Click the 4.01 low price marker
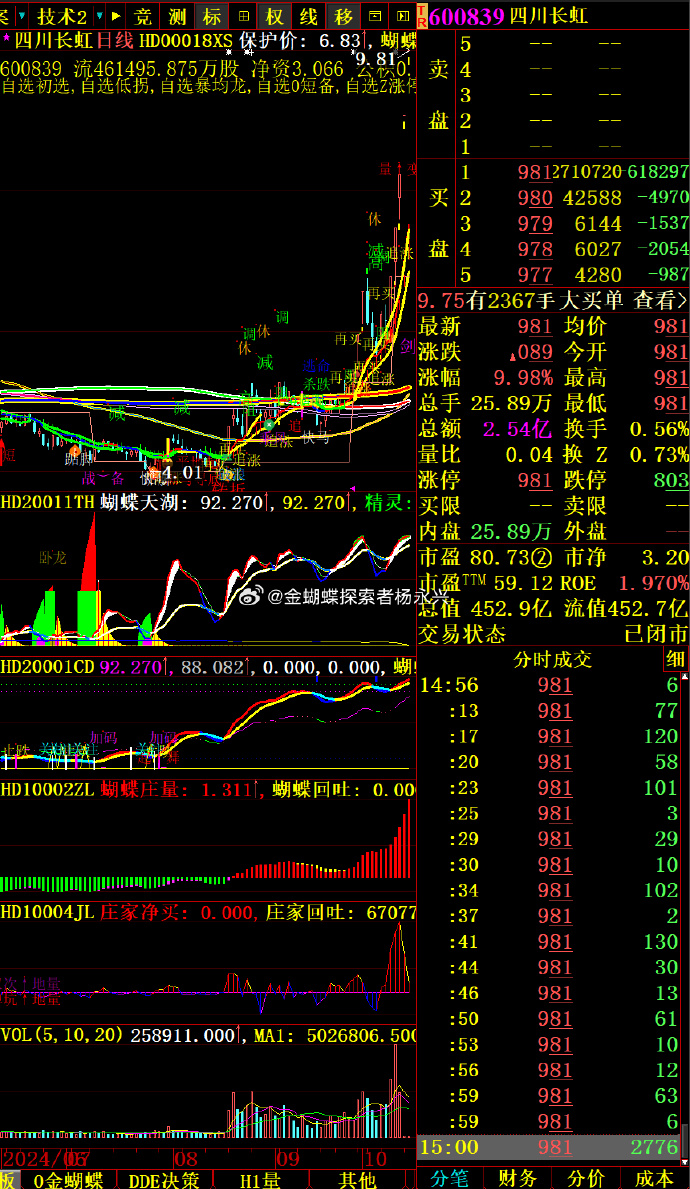Screen dimensions: 690x1189 [182, 472]
